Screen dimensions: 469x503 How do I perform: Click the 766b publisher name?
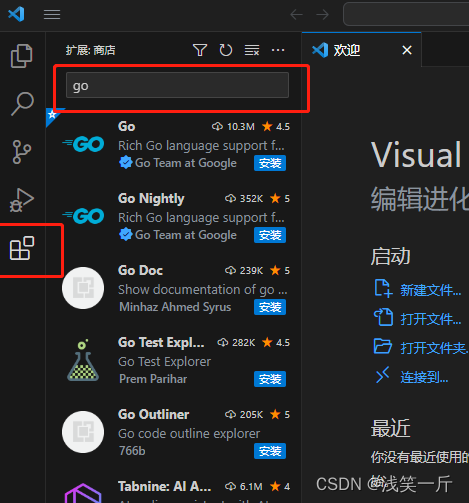132,451
